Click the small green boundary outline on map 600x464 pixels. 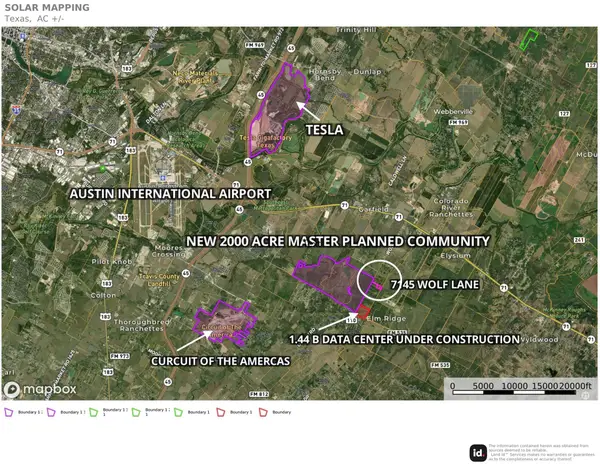pos(529,38)
